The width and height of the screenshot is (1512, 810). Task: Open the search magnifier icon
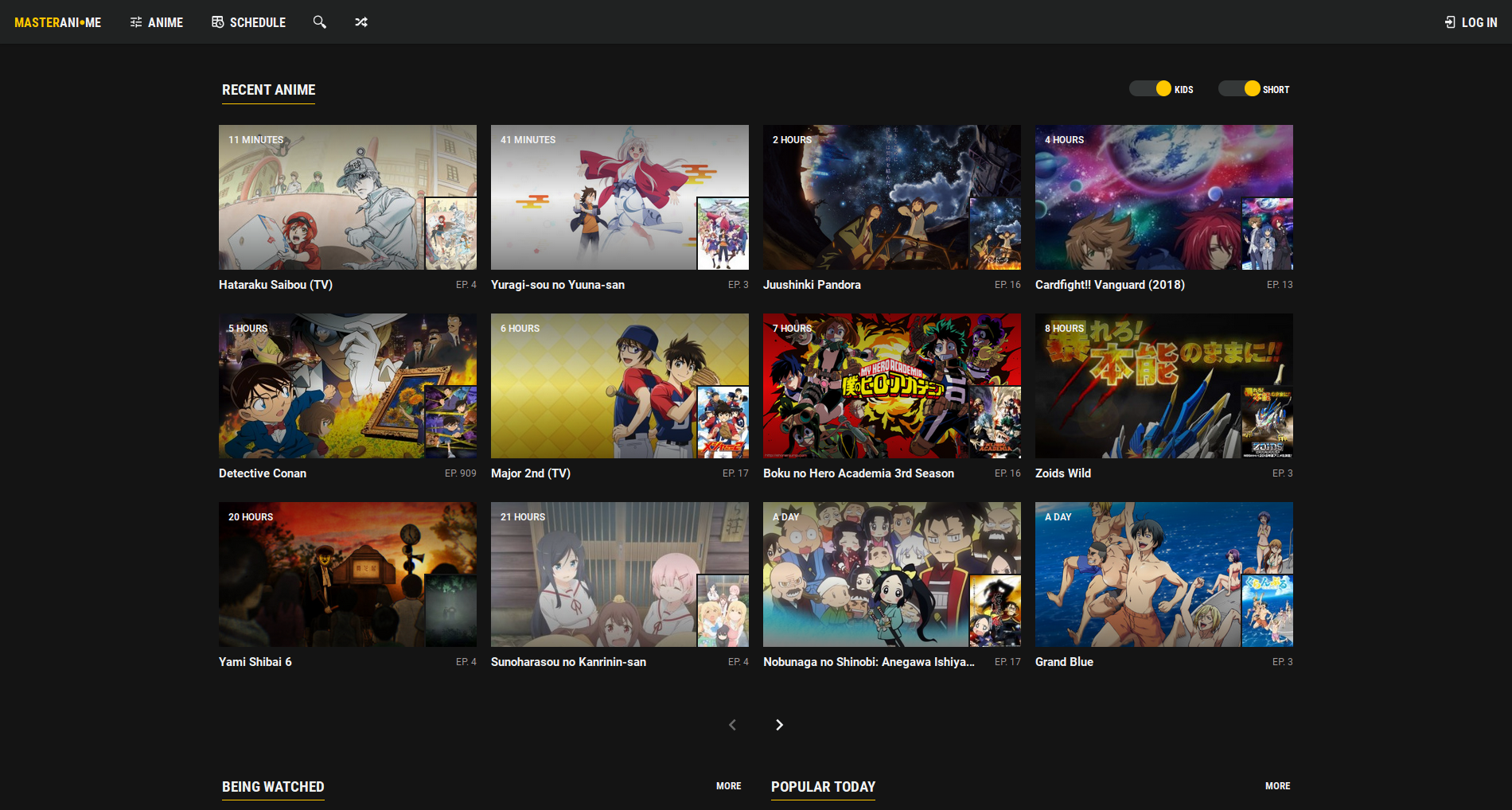pos(319,22)
